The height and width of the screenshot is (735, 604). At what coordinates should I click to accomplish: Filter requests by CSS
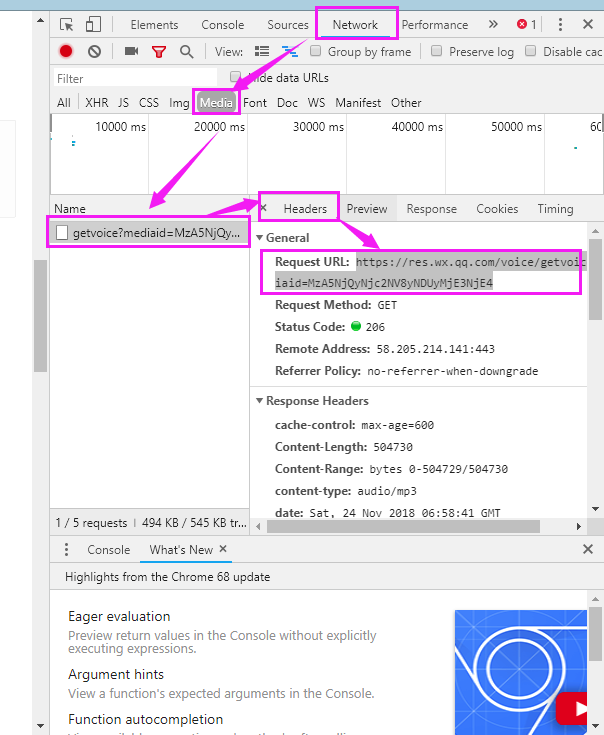click(x=149, y=103)
